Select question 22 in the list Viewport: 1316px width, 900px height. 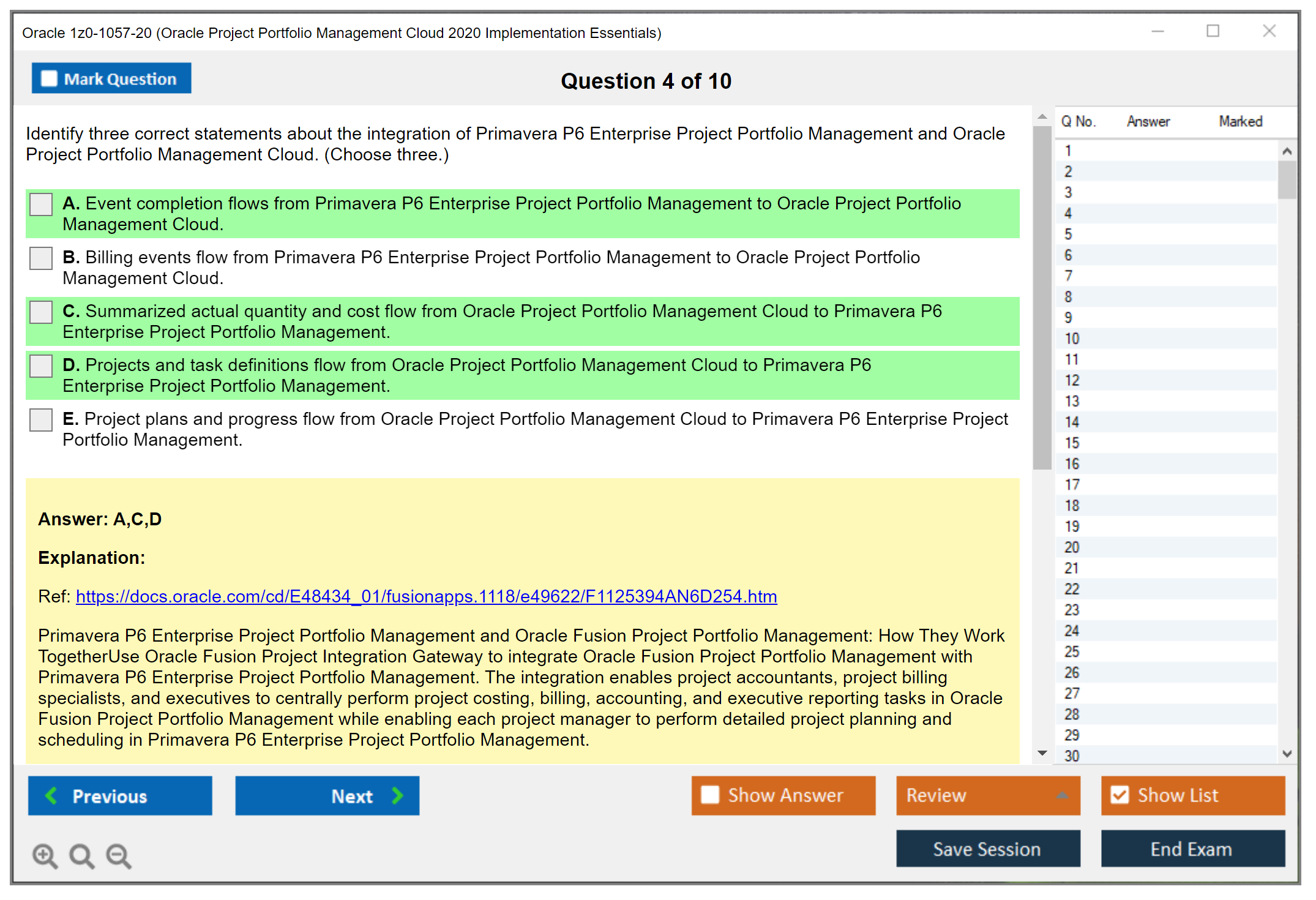pos(1072,589)
